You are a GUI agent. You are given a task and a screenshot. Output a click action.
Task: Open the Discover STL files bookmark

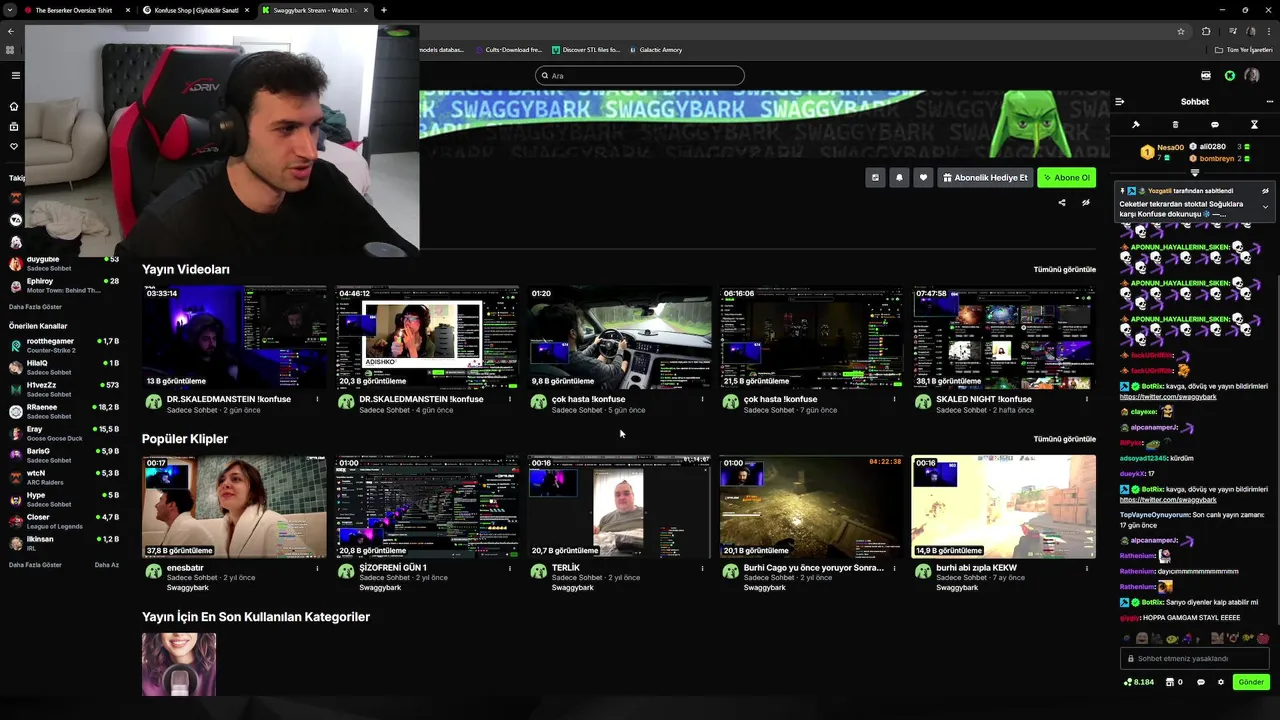click(x=585, y=49)
